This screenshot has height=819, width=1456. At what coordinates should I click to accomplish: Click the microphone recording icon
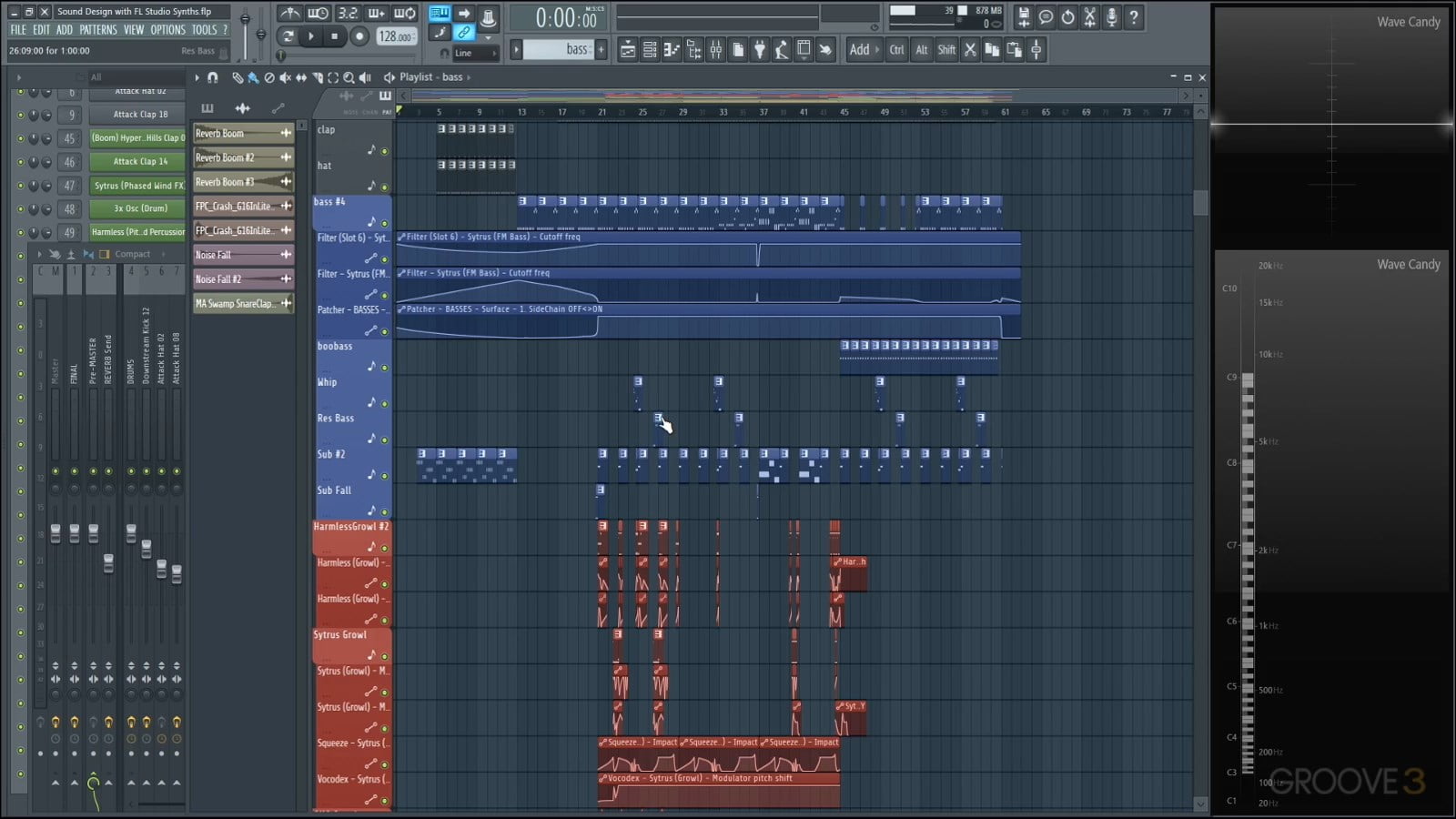coord(1111,17)
